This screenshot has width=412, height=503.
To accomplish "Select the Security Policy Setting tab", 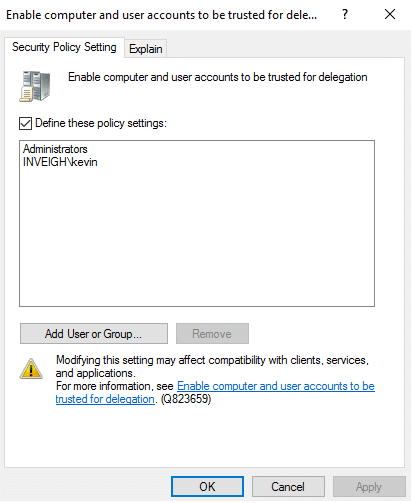I will pos(64,47).
